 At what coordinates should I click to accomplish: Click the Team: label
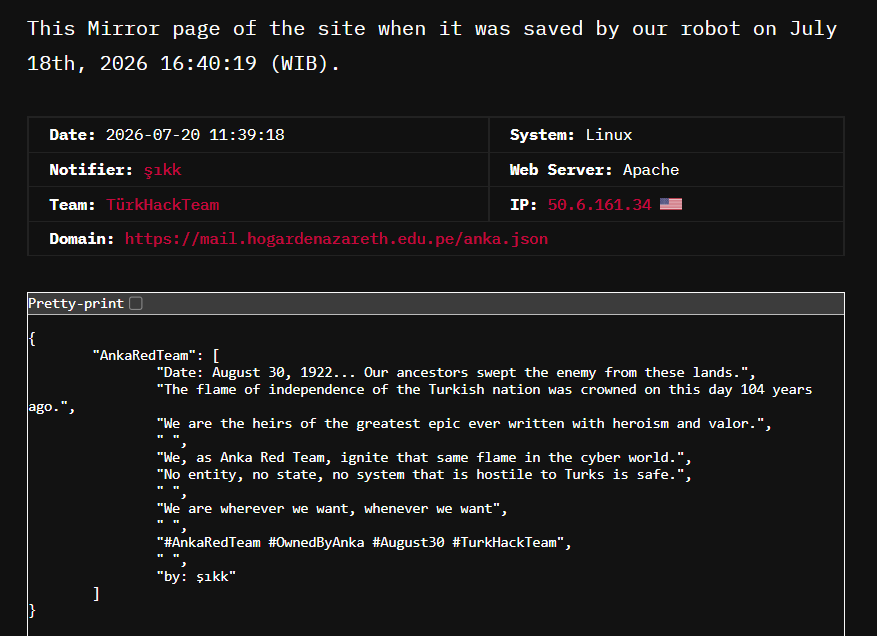coord(72,205)
